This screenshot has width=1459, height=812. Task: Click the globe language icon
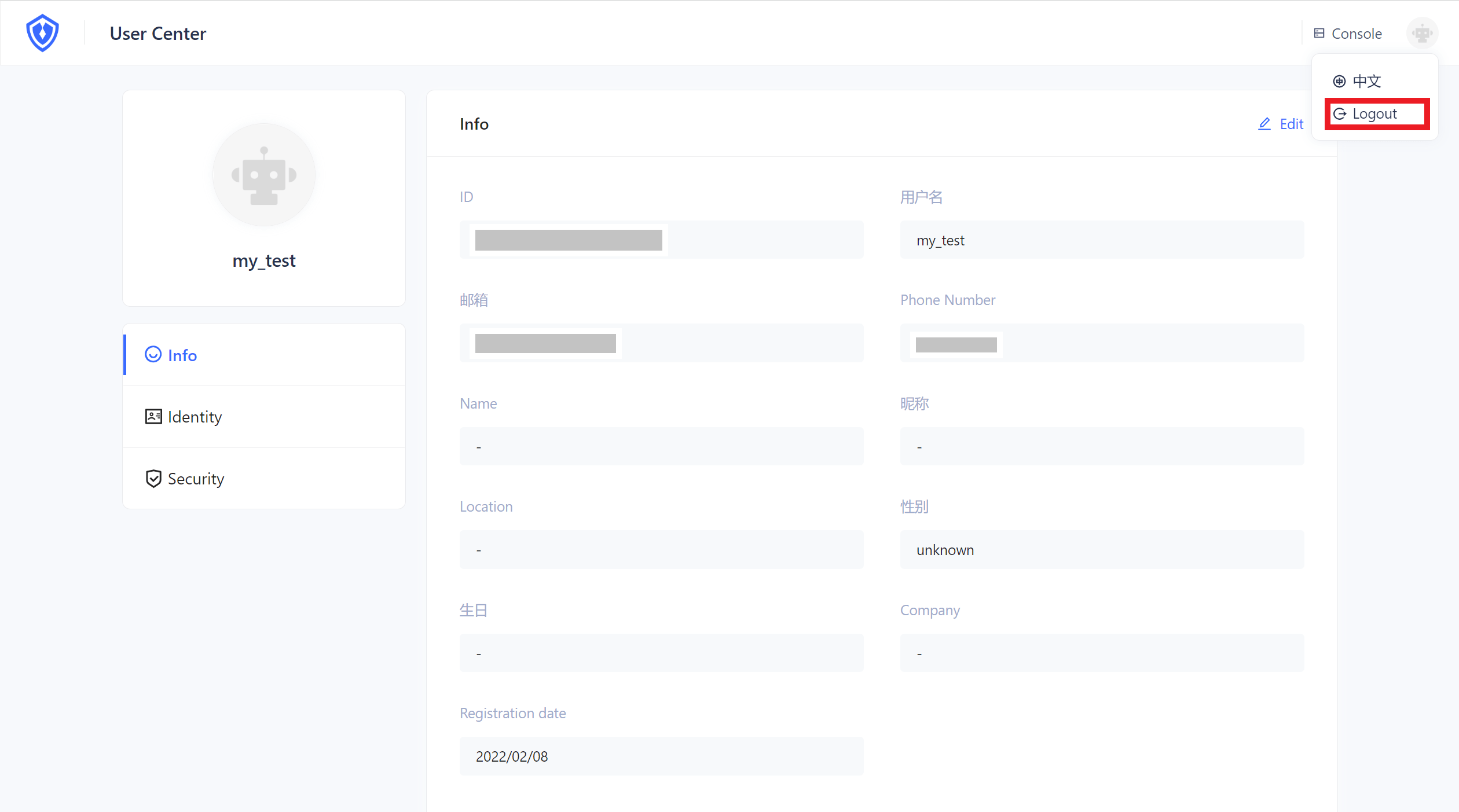(1339, 82)
